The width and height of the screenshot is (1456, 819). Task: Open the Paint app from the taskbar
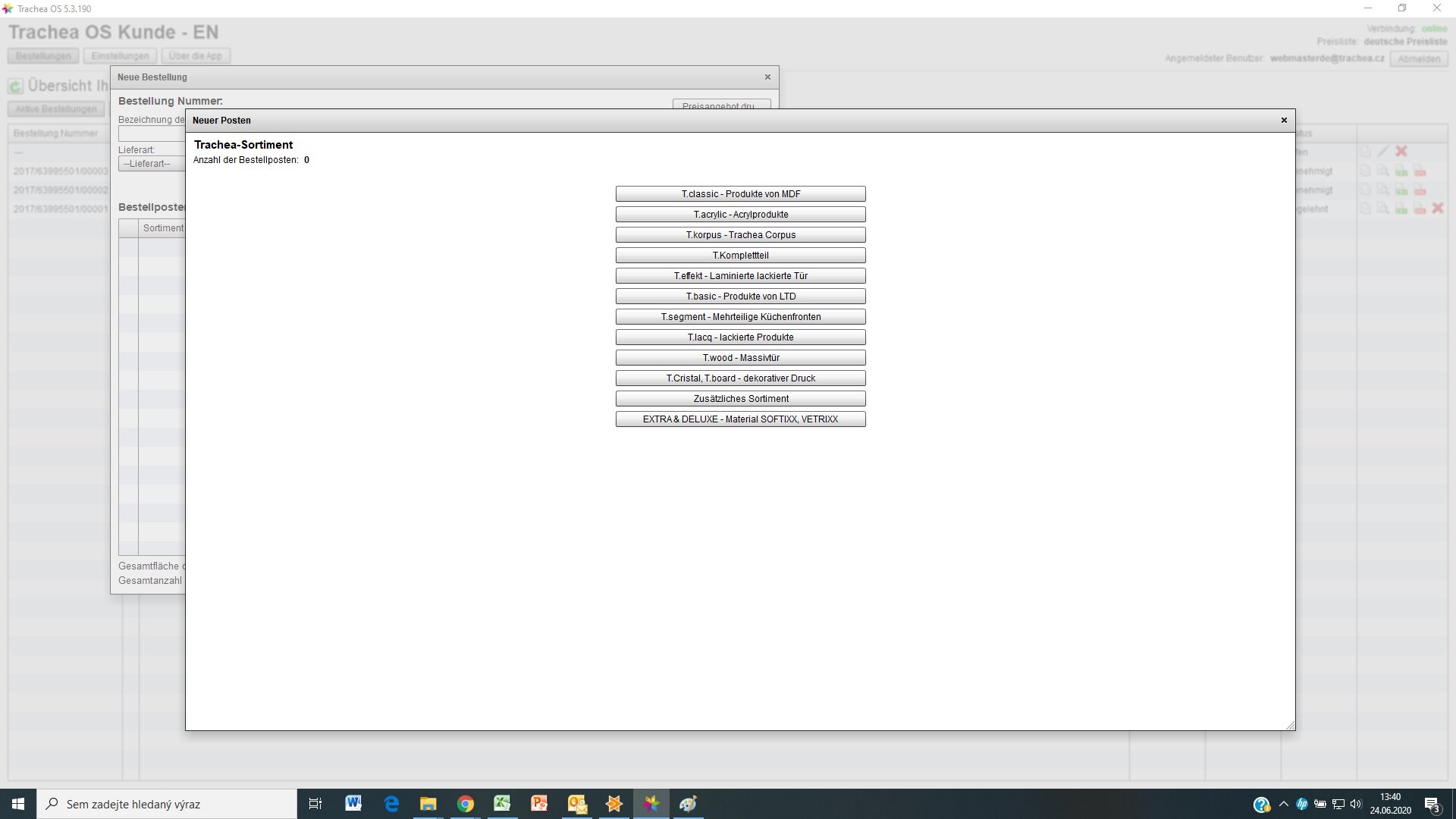tap(688, 804)
